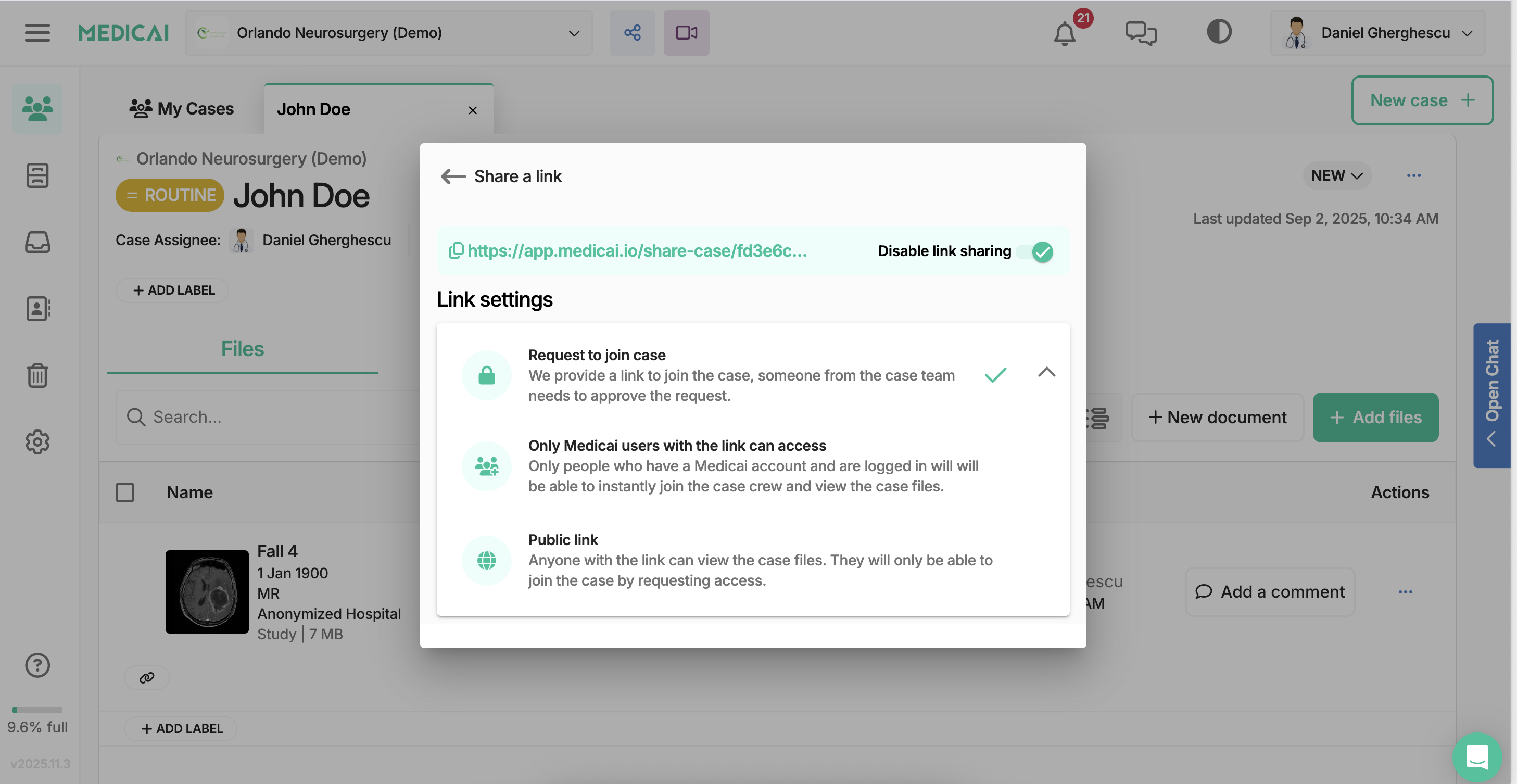Click the Orlando Neurosurgery (Demo) breadcrumb in case
Image resolution: width=1517 pixels, height=784 pixels.
[251, 158]
